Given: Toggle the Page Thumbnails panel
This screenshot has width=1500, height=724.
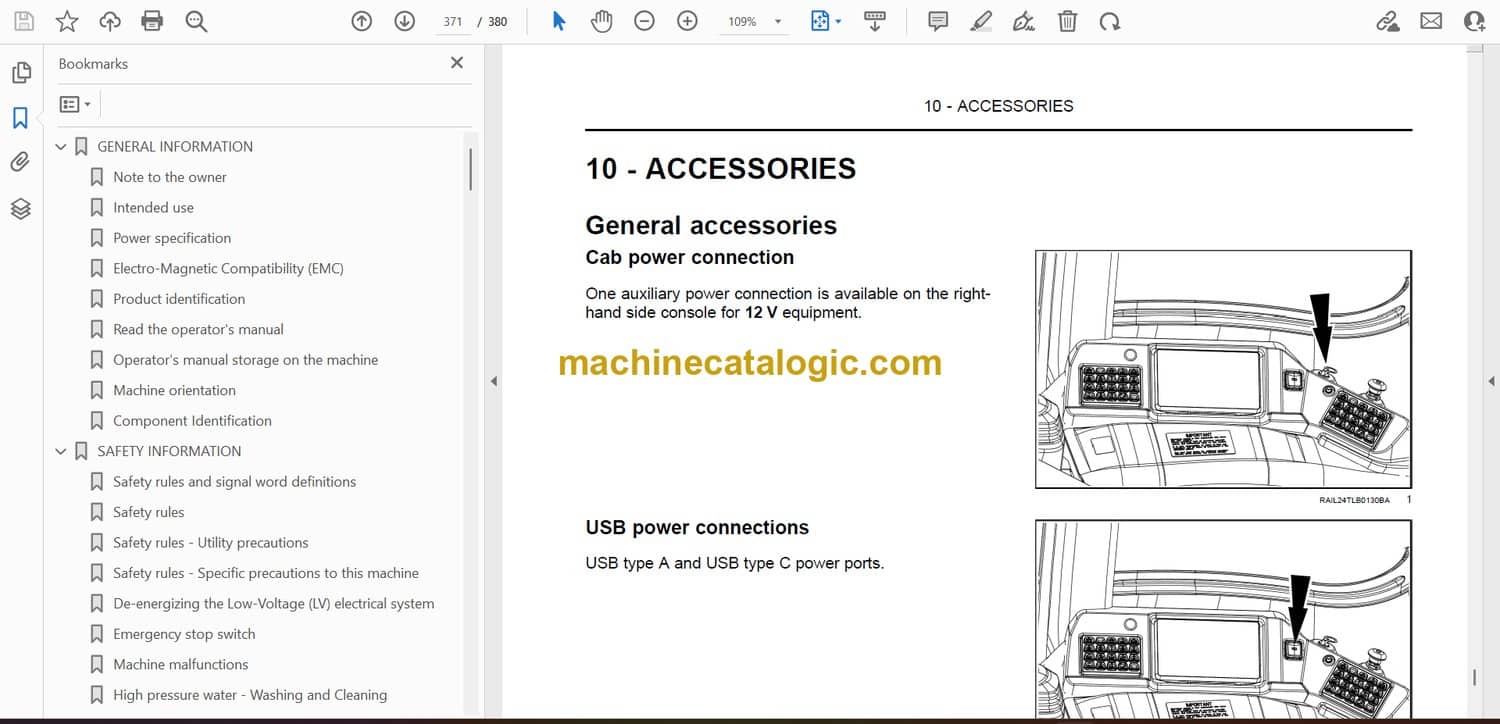Looking at the screenshot, I should pyautogui.click(x=20, y=73).
